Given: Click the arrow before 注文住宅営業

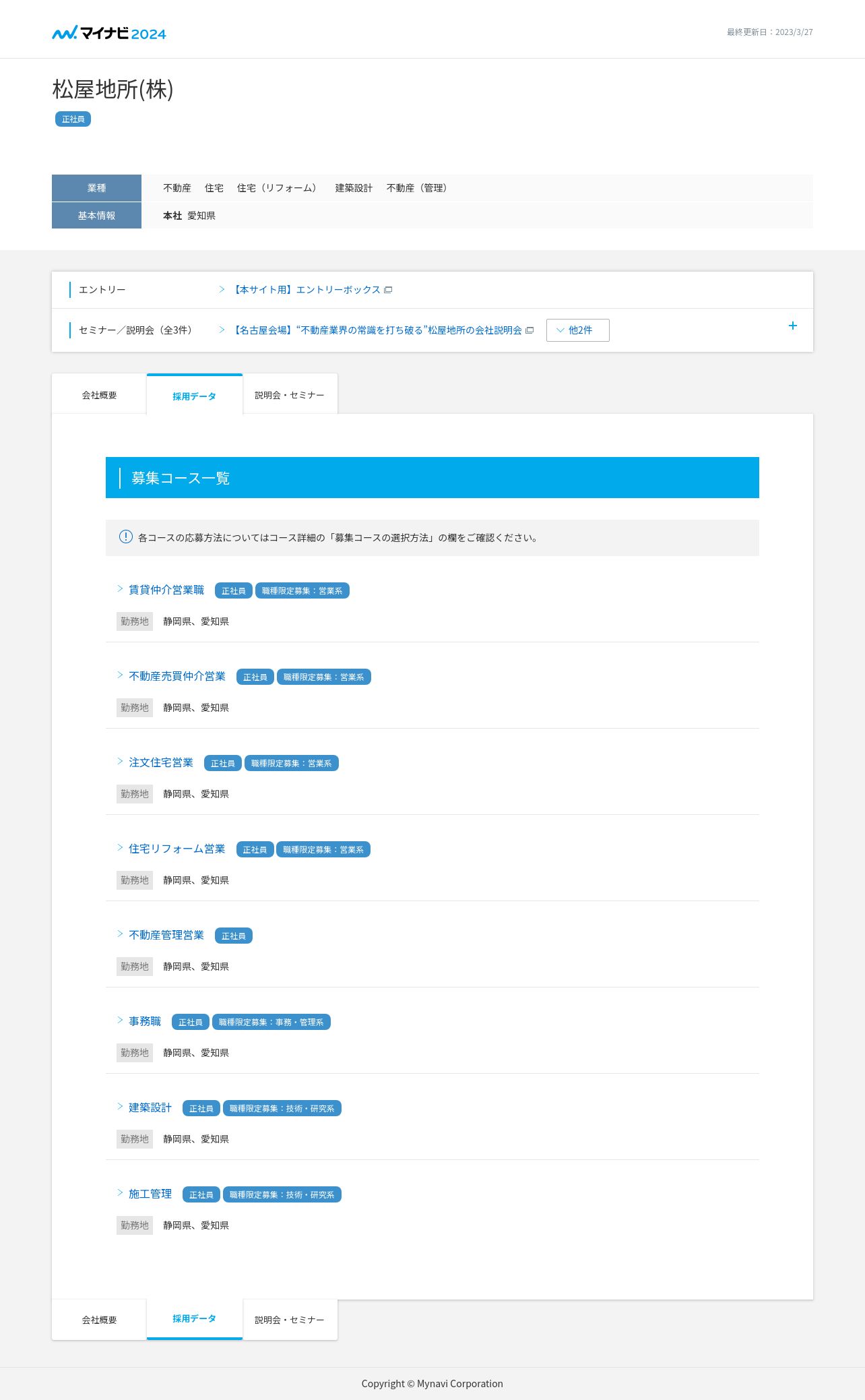Looking at the screenshot, I should point(120,762).
